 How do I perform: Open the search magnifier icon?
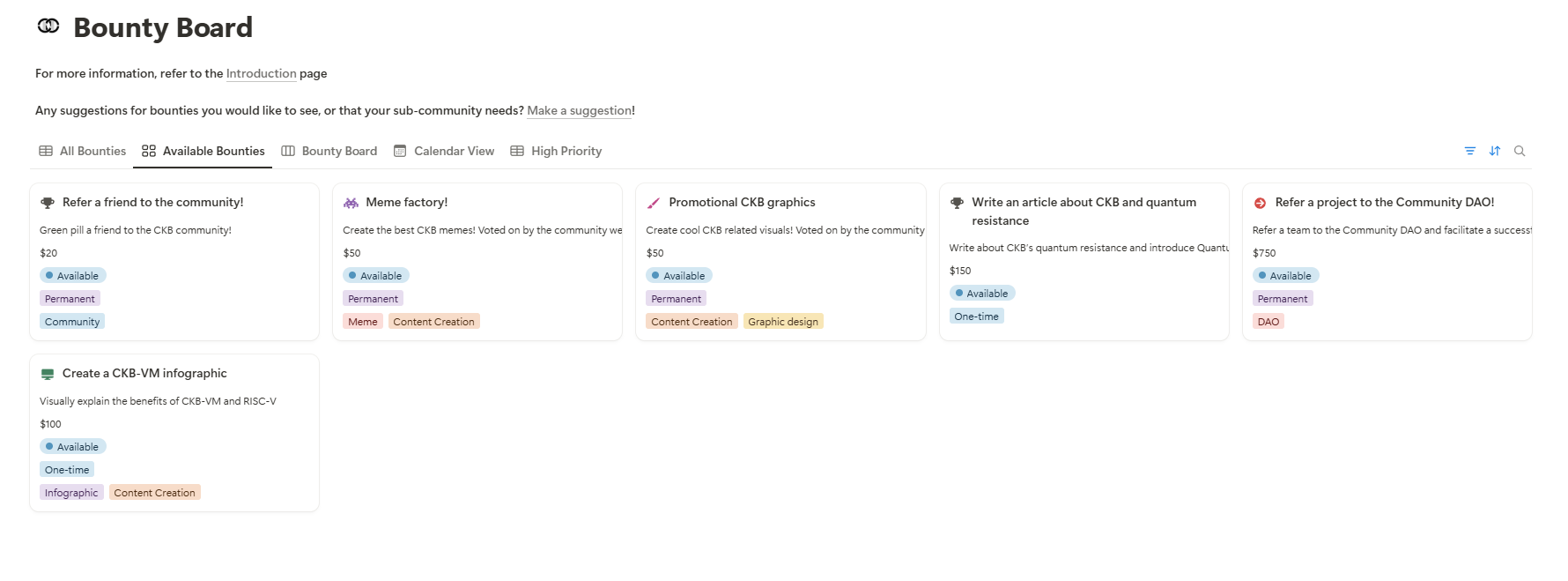point(1520,151)
